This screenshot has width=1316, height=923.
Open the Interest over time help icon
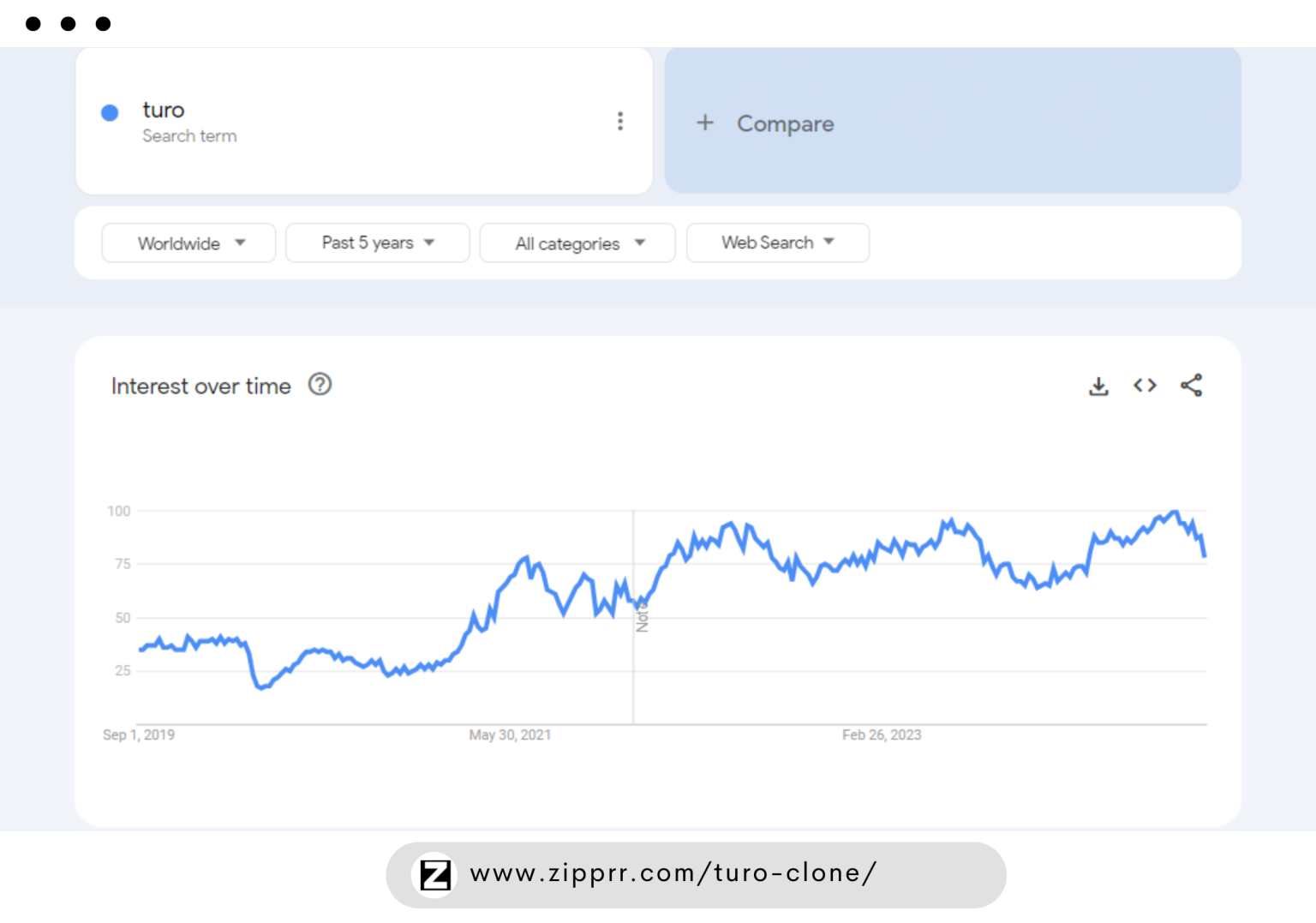click(x=320, y=385)
